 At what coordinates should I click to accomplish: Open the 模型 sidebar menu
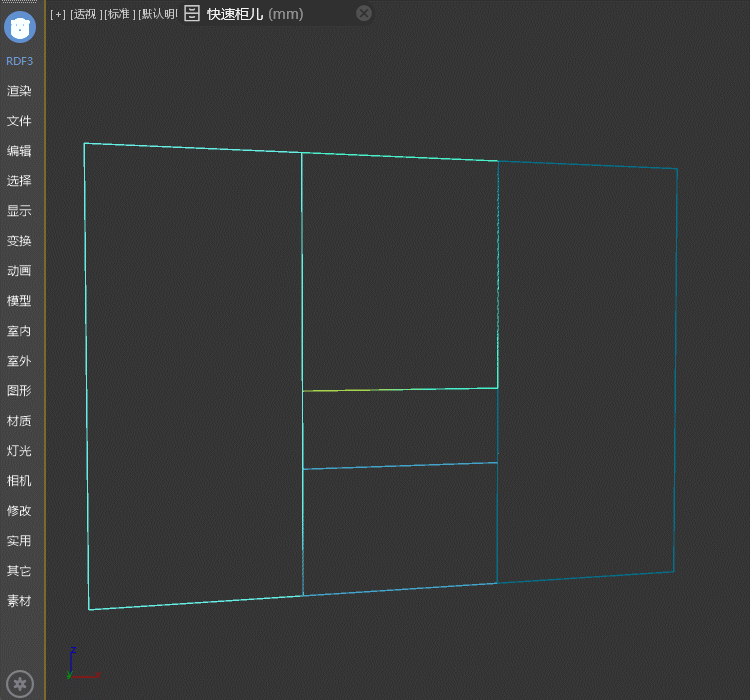point(20,301)
